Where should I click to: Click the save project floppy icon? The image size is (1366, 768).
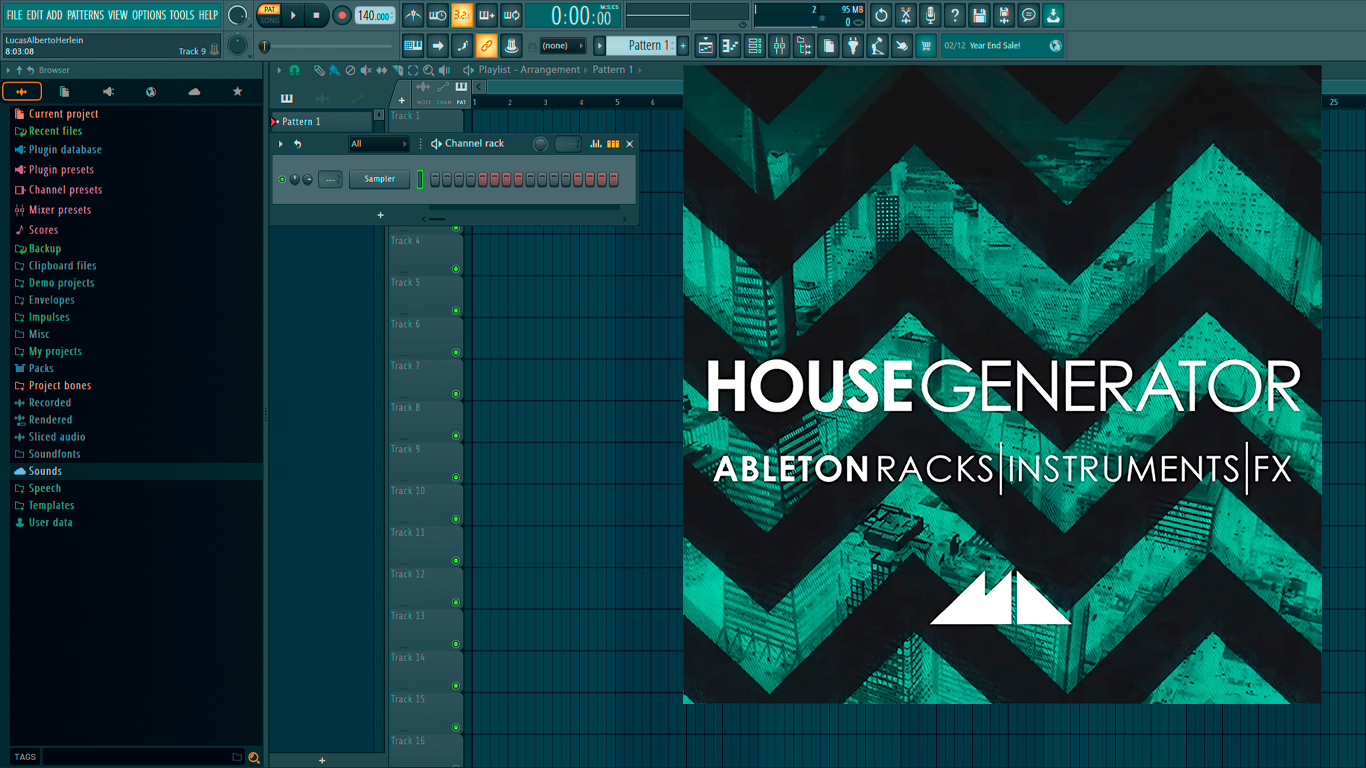[x=980, y=15]
